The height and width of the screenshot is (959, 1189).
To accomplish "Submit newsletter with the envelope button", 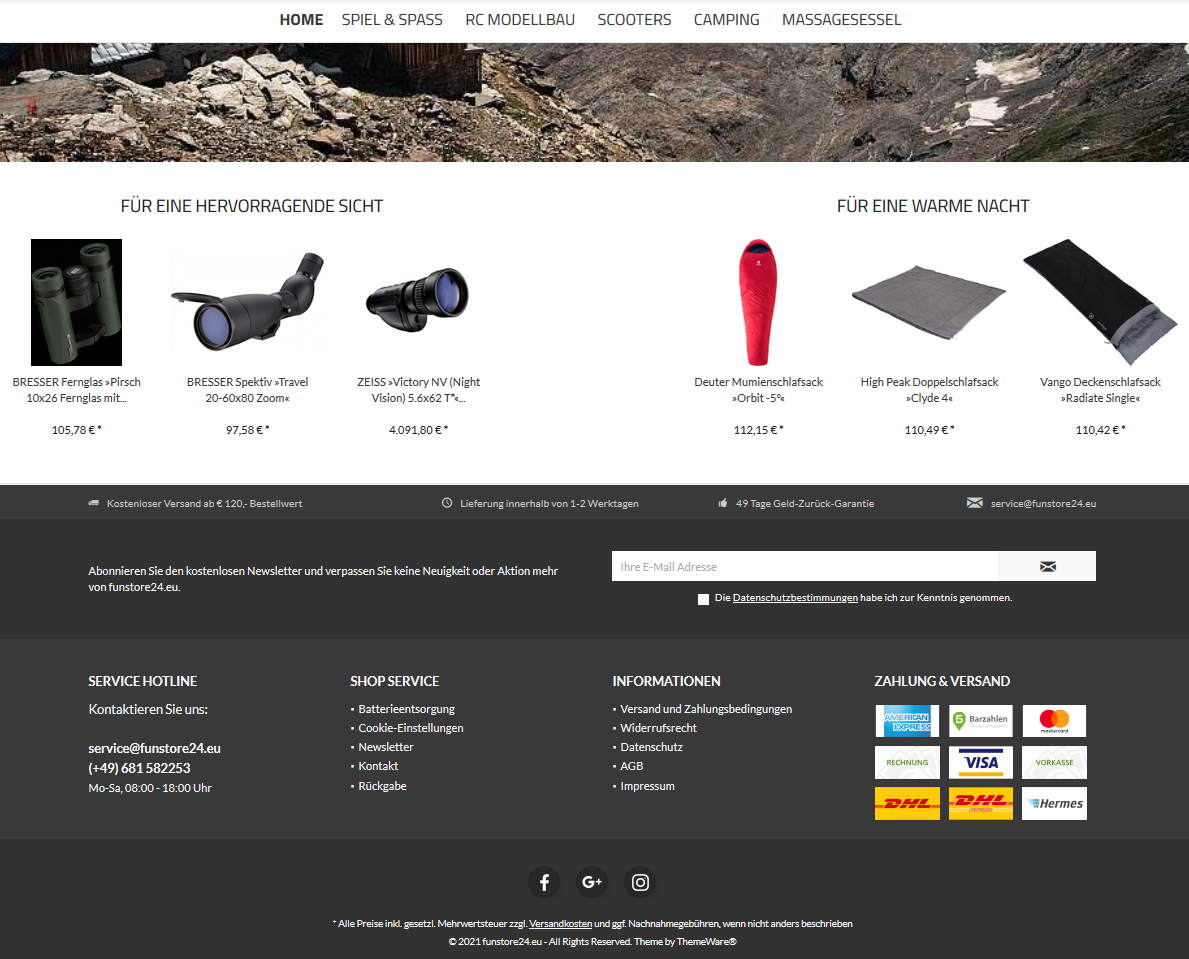I will [1047, 566].
